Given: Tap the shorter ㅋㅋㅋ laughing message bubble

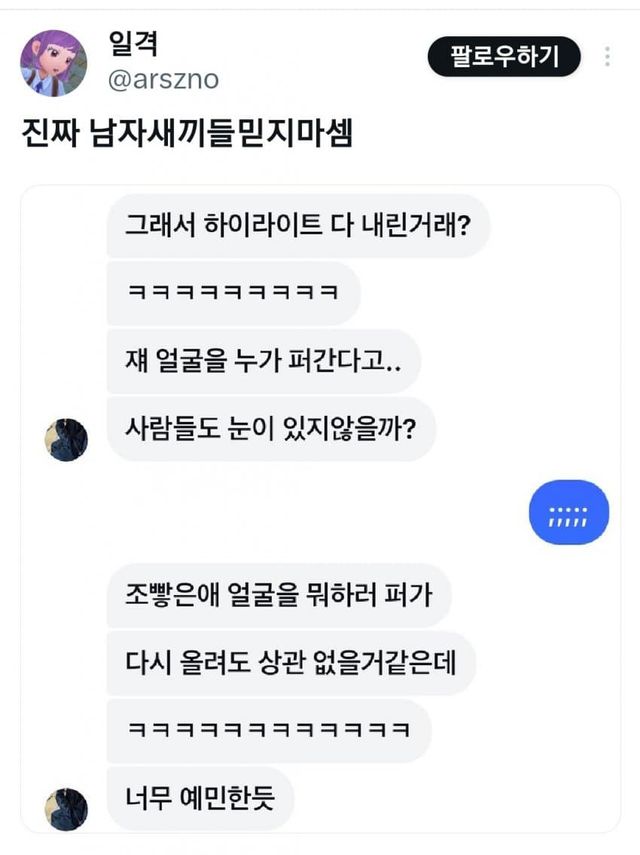Looking at the screenshot, I should pyautogui.click(x=232, y=294).
